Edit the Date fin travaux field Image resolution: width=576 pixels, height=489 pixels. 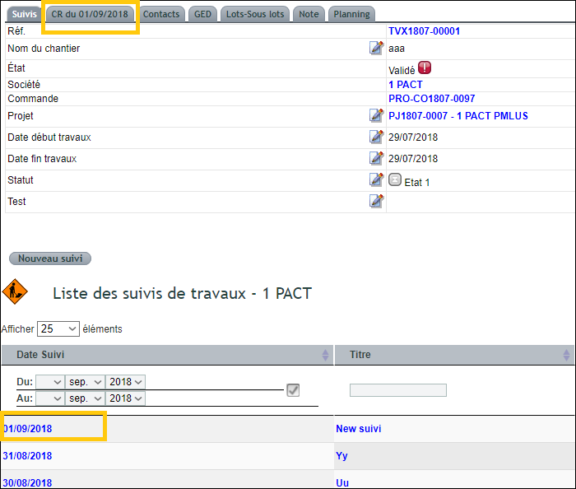(376, 158)
